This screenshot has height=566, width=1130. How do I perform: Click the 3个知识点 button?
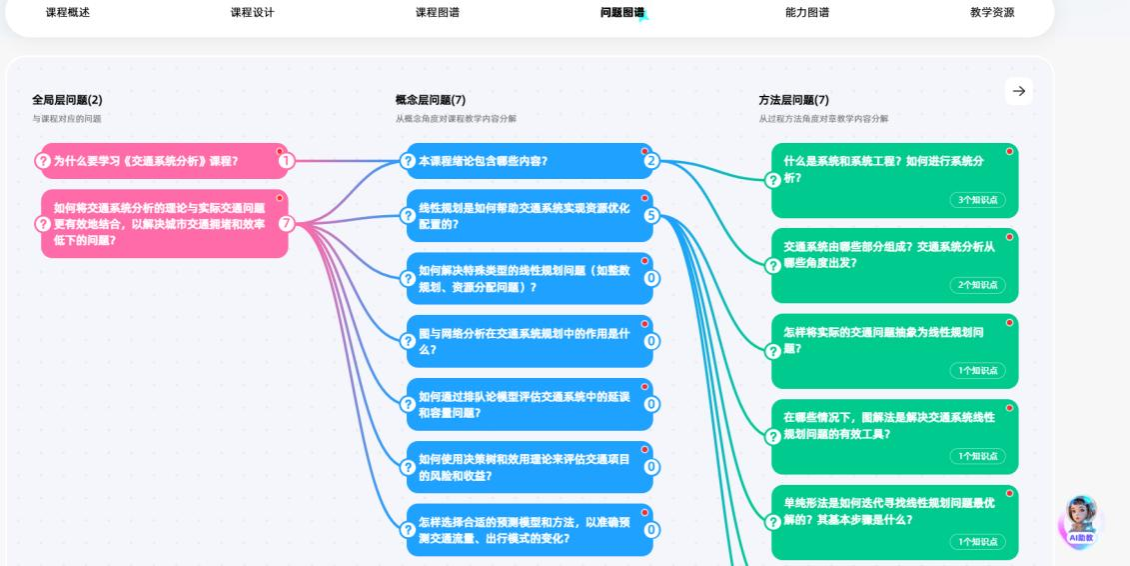tap(977, 200)
